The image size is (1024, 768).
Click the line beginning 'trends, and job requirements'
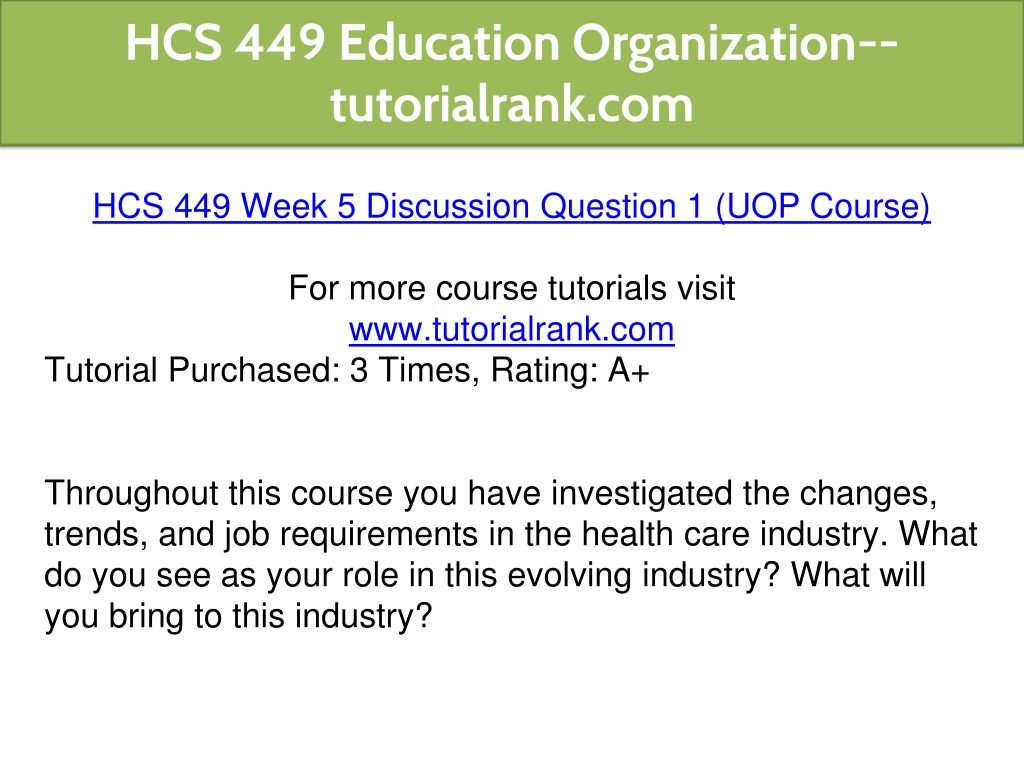[511, 535]
